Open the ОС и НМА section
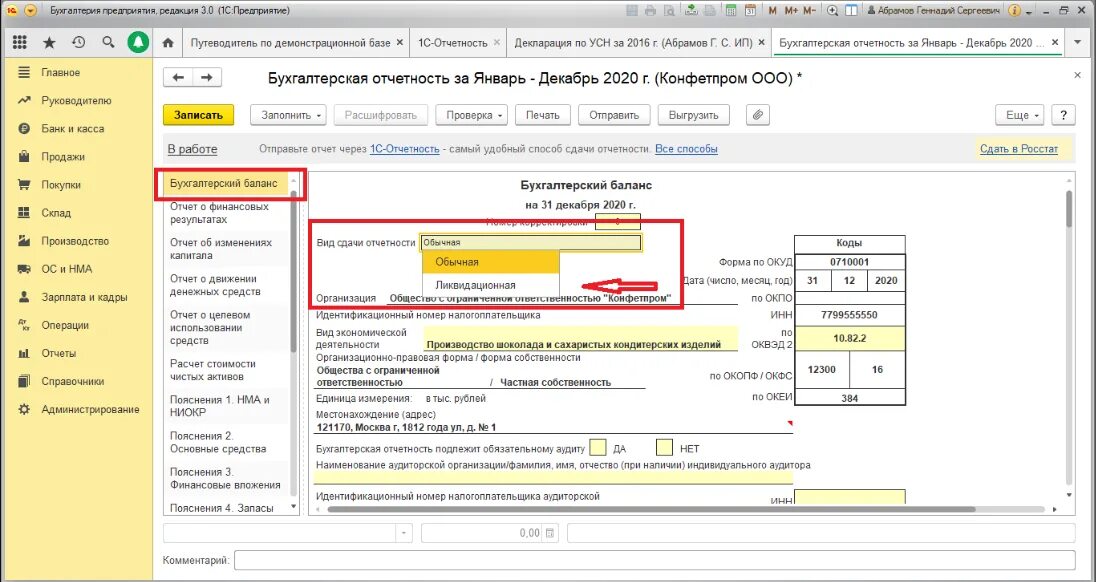 pyautogui.click(x=66, y=269)
